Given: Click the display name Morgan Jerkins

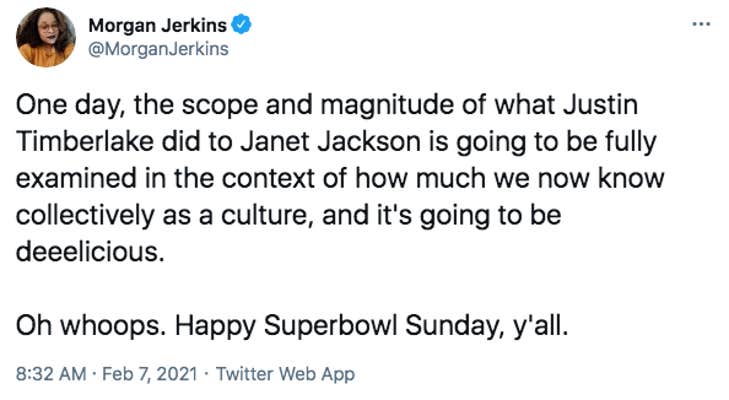Looking at the screenshot, I should click(x=157, y=25).
